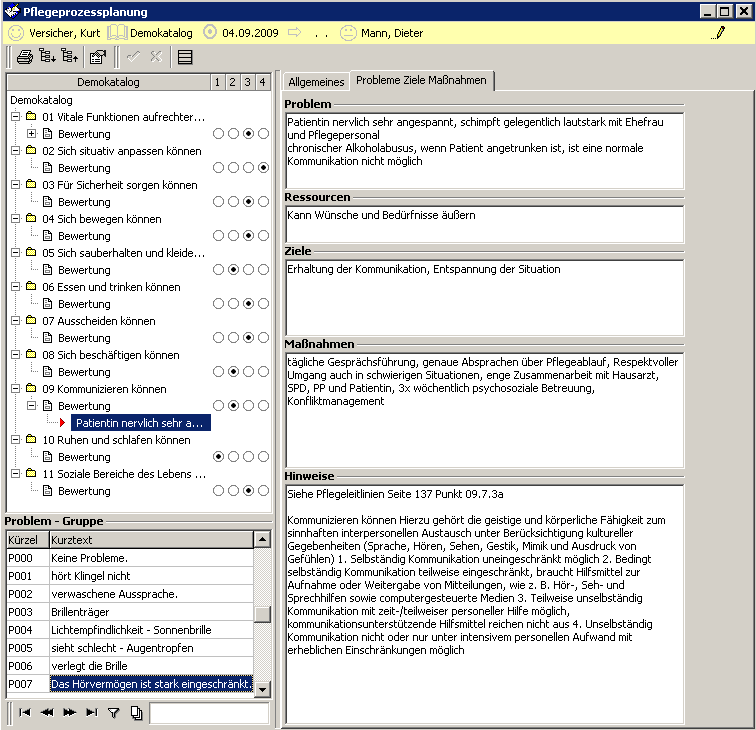The image size is (756, 730).
Task: Switch to the Allgemeines tab
Action: point(316,82)
